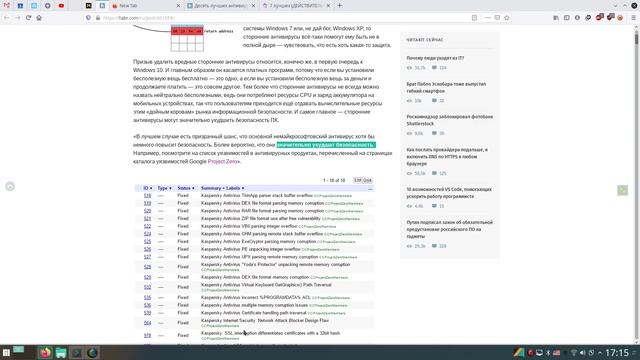Screen dimensions: 640x360
Task: Click 'Kaspersky Antivirus UPX parsing remote memory corruption' text
Action: [x=259, y=257]
